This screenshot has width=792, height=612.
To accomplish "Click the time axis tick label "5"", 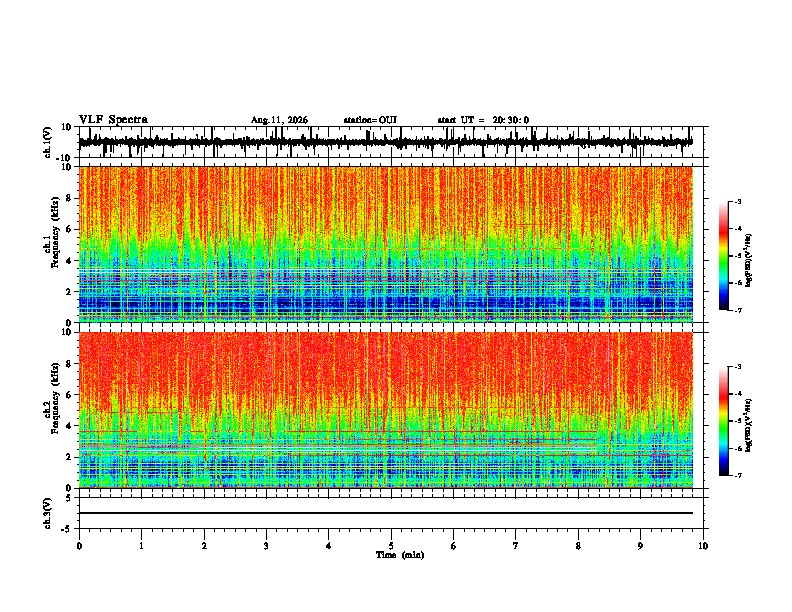I will coord(391,546).
